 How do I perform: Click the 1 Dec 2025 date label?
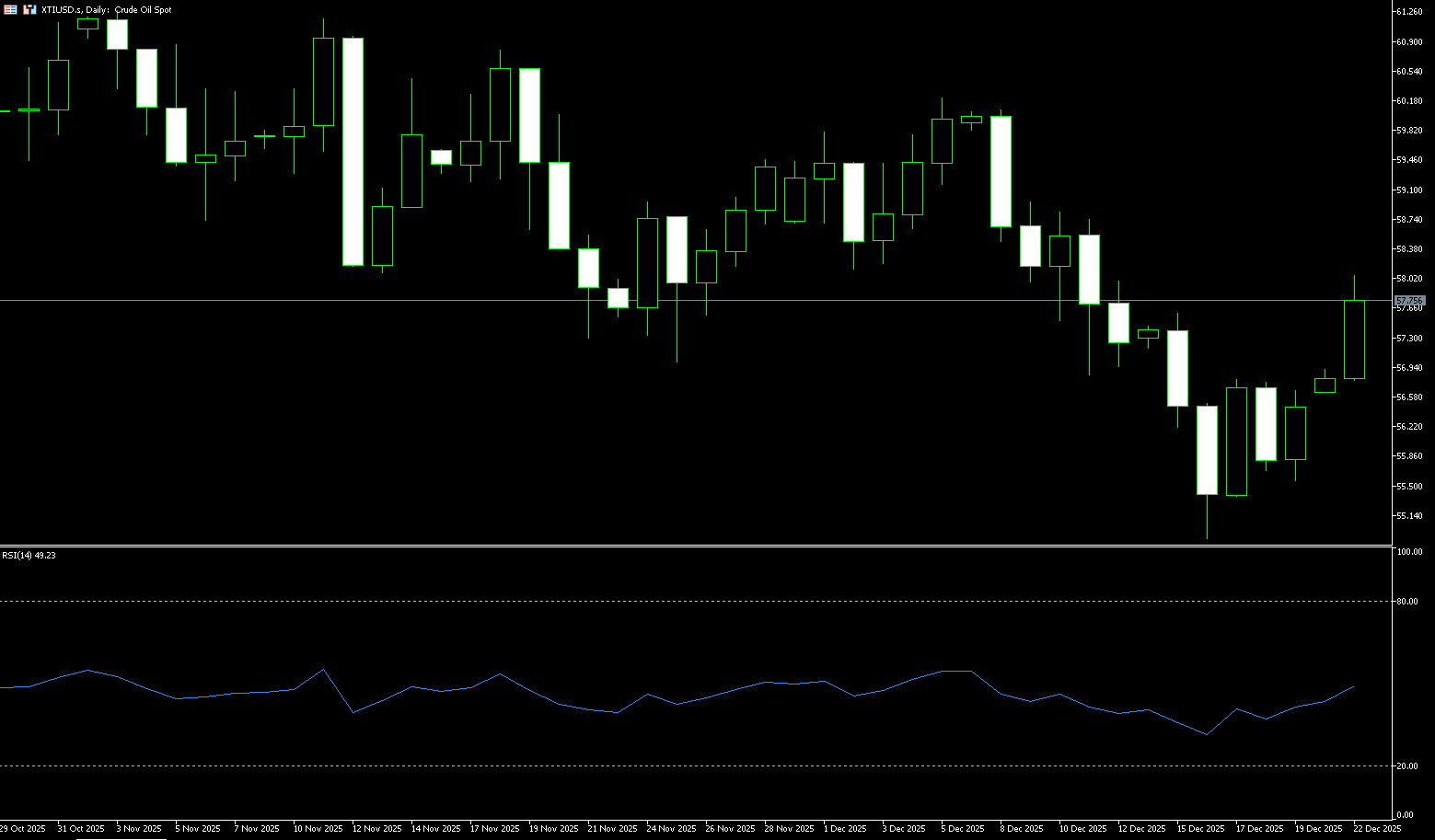845,829
